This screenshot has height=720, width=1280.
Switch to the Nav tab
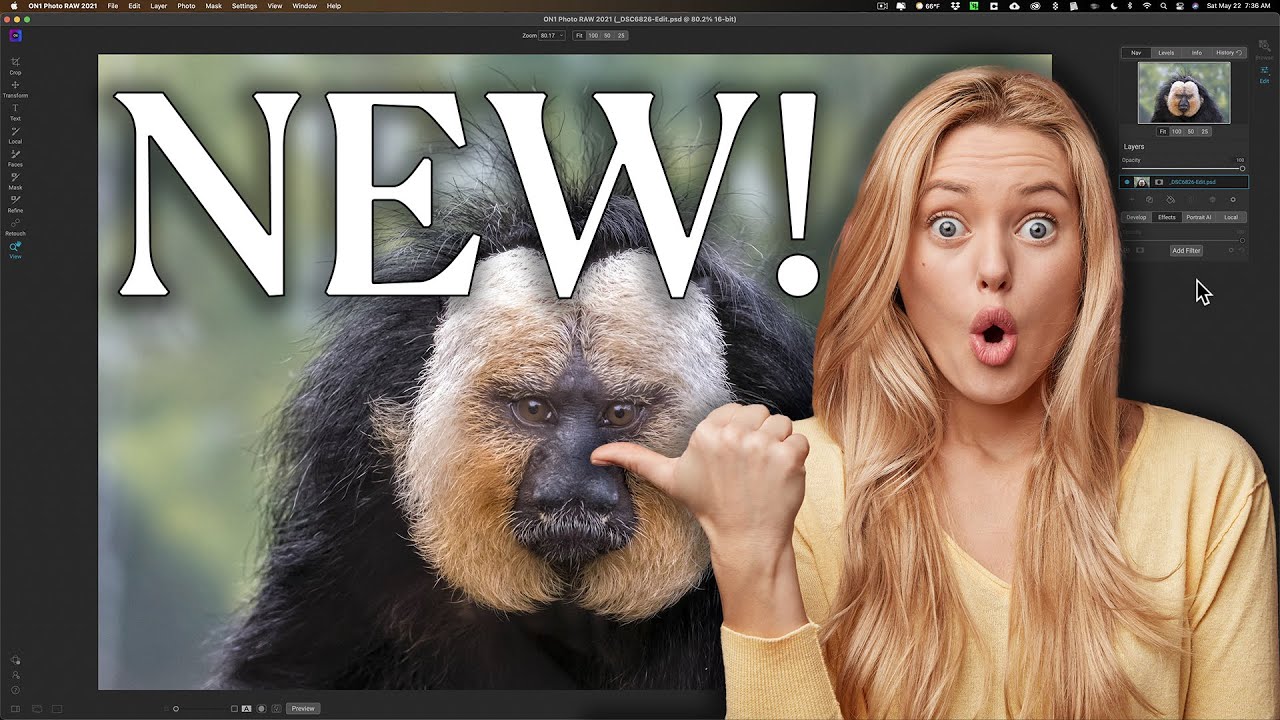click(1136, 52)
